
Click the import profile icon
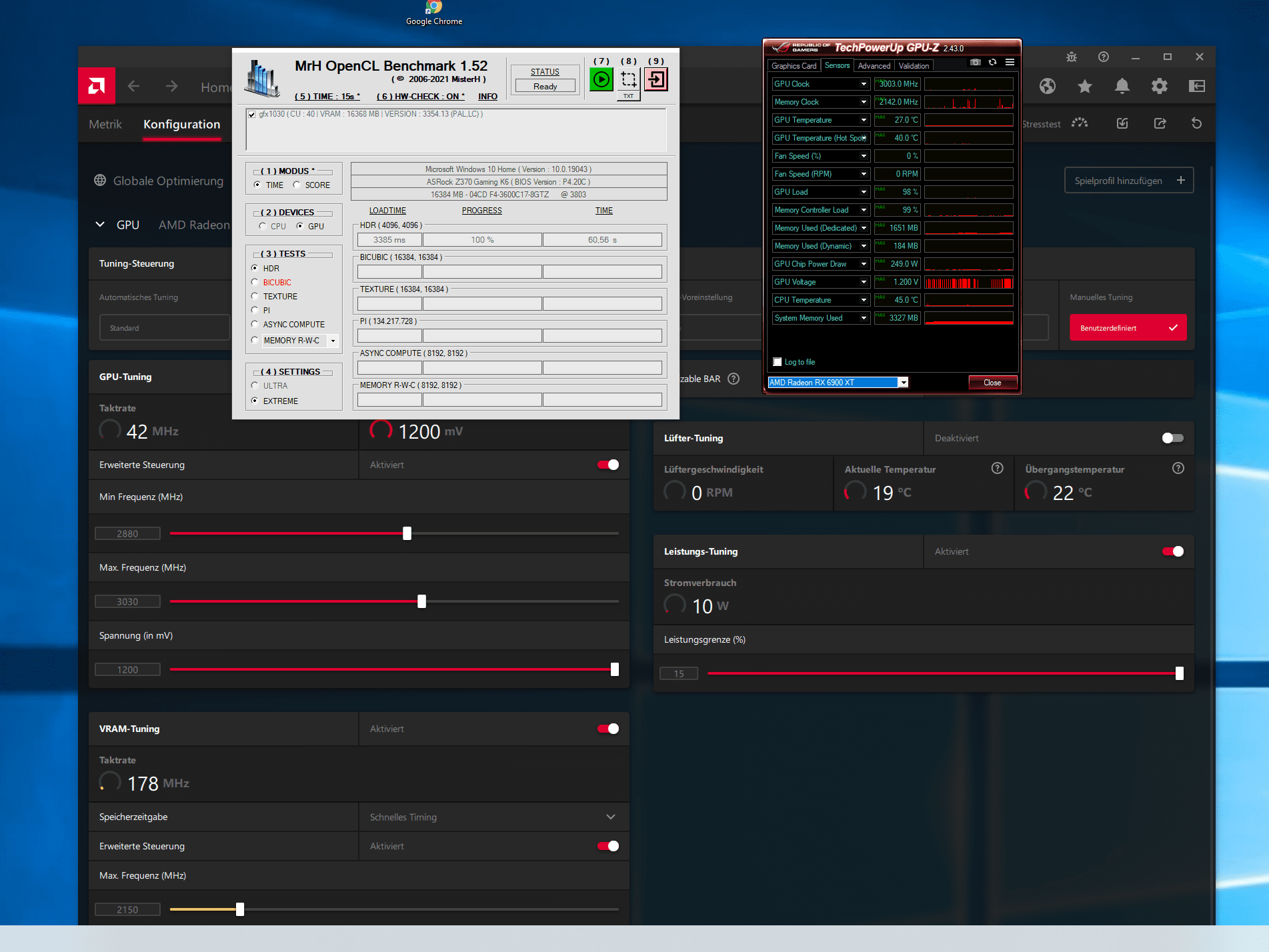(x=1122, y=123)
